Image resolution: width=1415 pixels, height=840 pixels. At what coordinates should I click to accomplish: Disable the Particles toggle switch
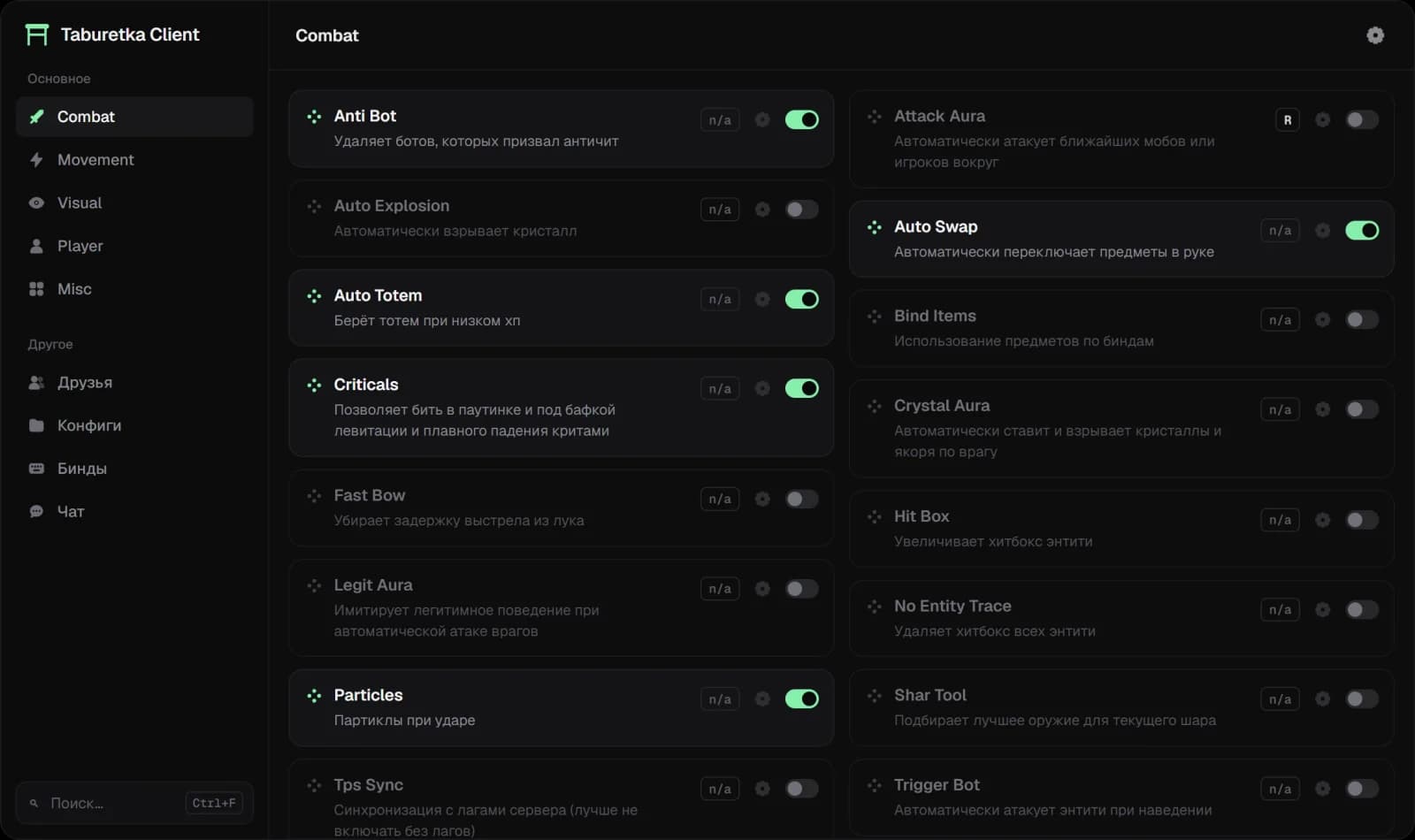click(x=802, y=699)
